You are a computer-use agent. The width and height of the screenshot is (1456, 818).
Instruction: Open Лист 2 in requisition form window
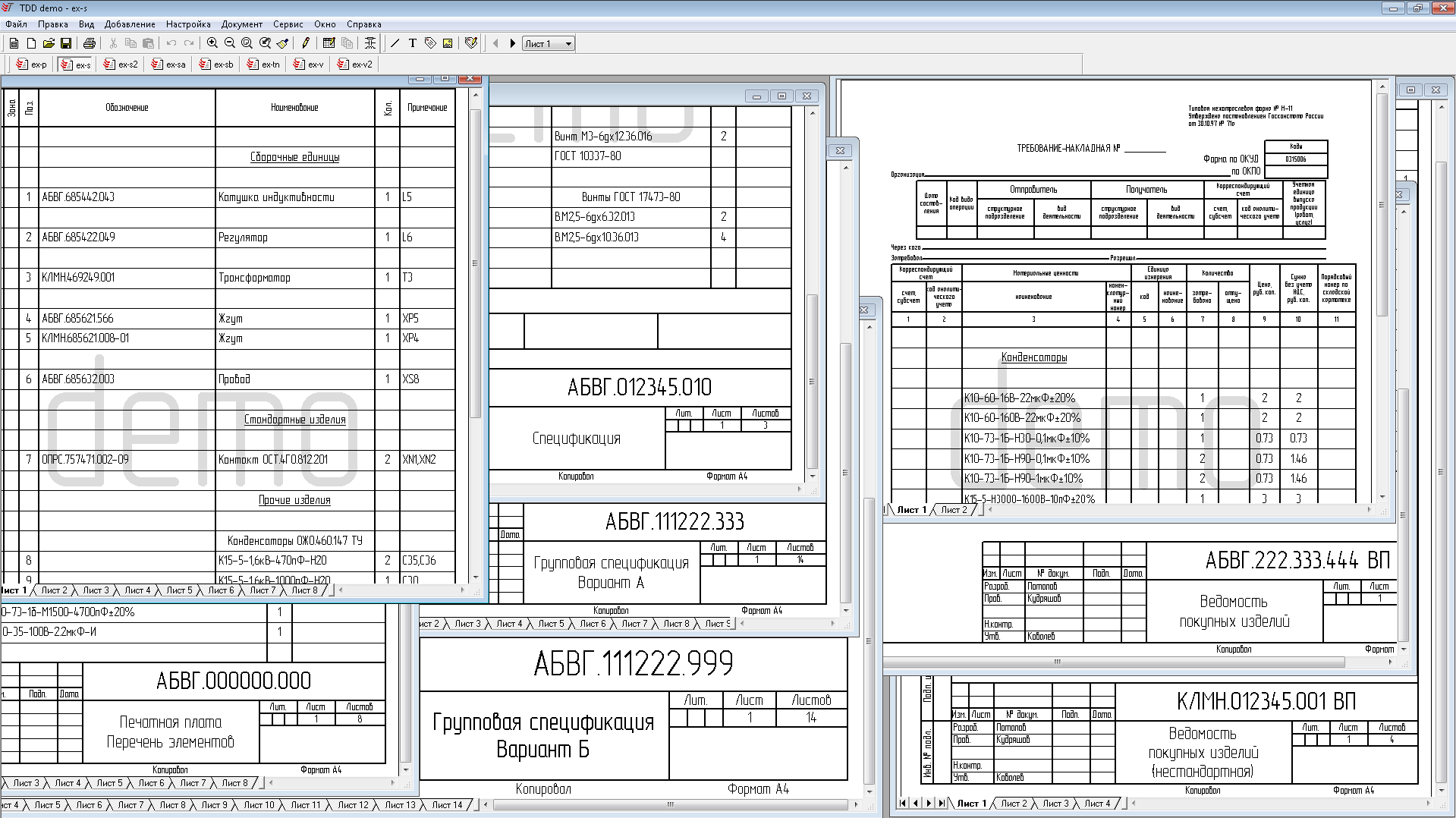[954, 510]
